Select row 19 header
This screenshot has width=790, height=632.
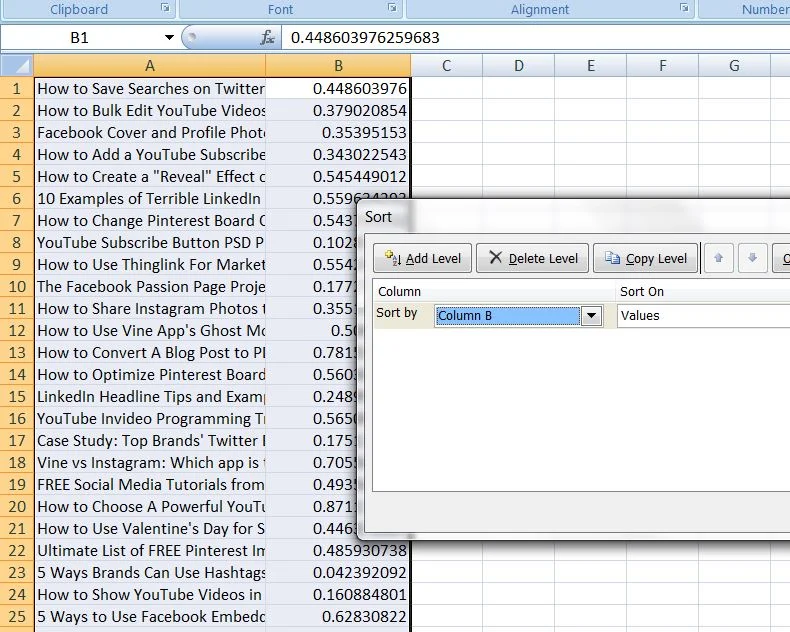click(x=17, y=484)
